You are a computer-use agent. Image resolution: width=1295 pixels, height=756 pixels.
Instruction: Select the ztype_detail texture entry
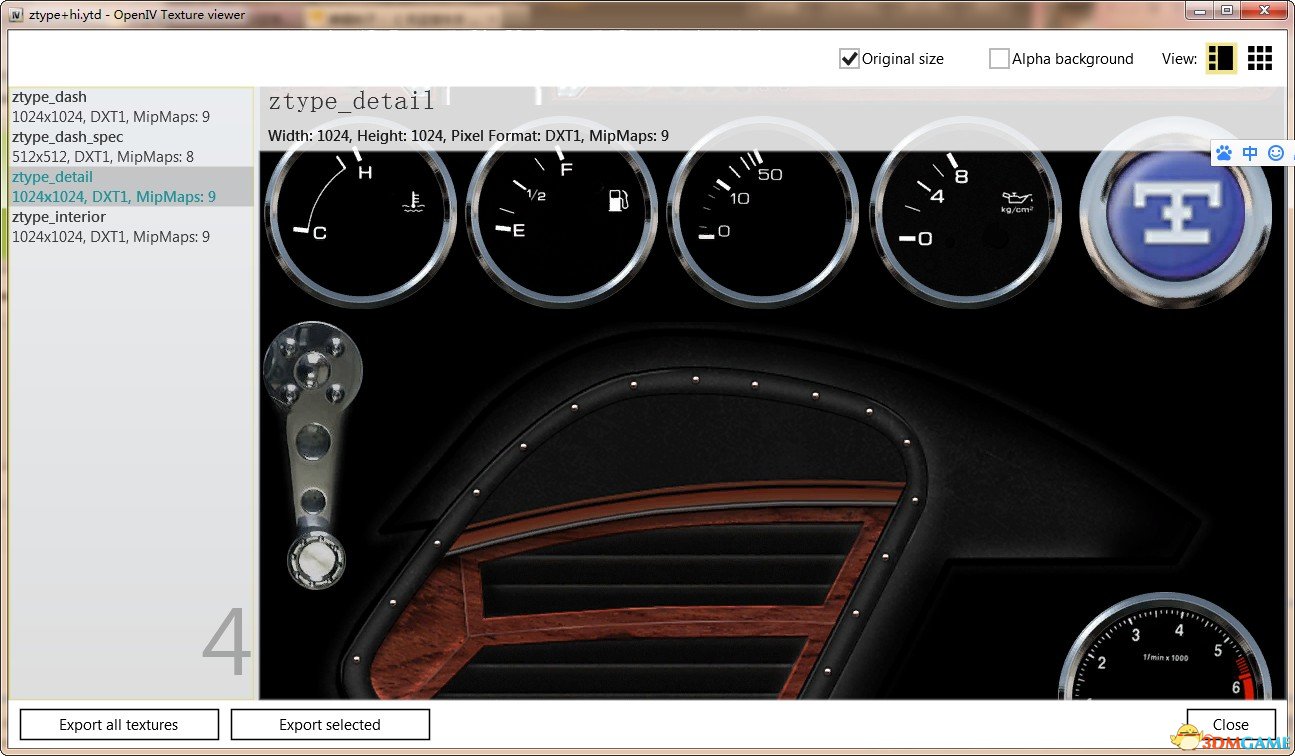click(x=131, y=187)
